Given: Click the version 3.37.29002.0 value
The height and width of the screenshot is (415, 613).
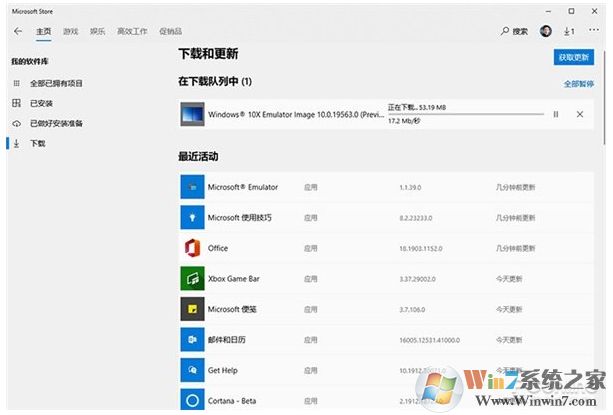Looking at the screenshot, I should pos(417,279).
